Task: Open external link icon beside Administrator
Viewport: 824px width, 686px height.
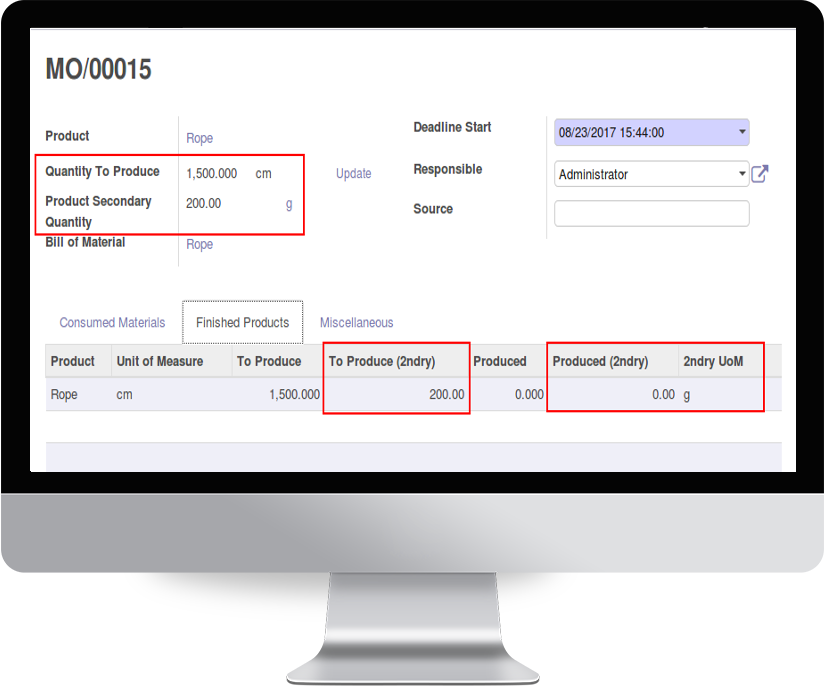Action: pos(759,174)
